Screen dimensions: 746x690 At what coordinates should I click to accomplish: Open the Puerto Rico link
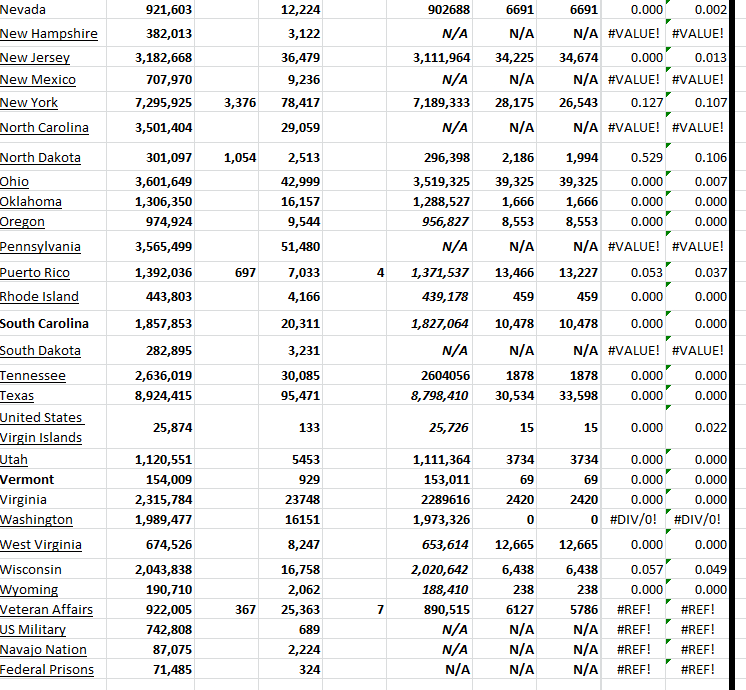[35, 272]
